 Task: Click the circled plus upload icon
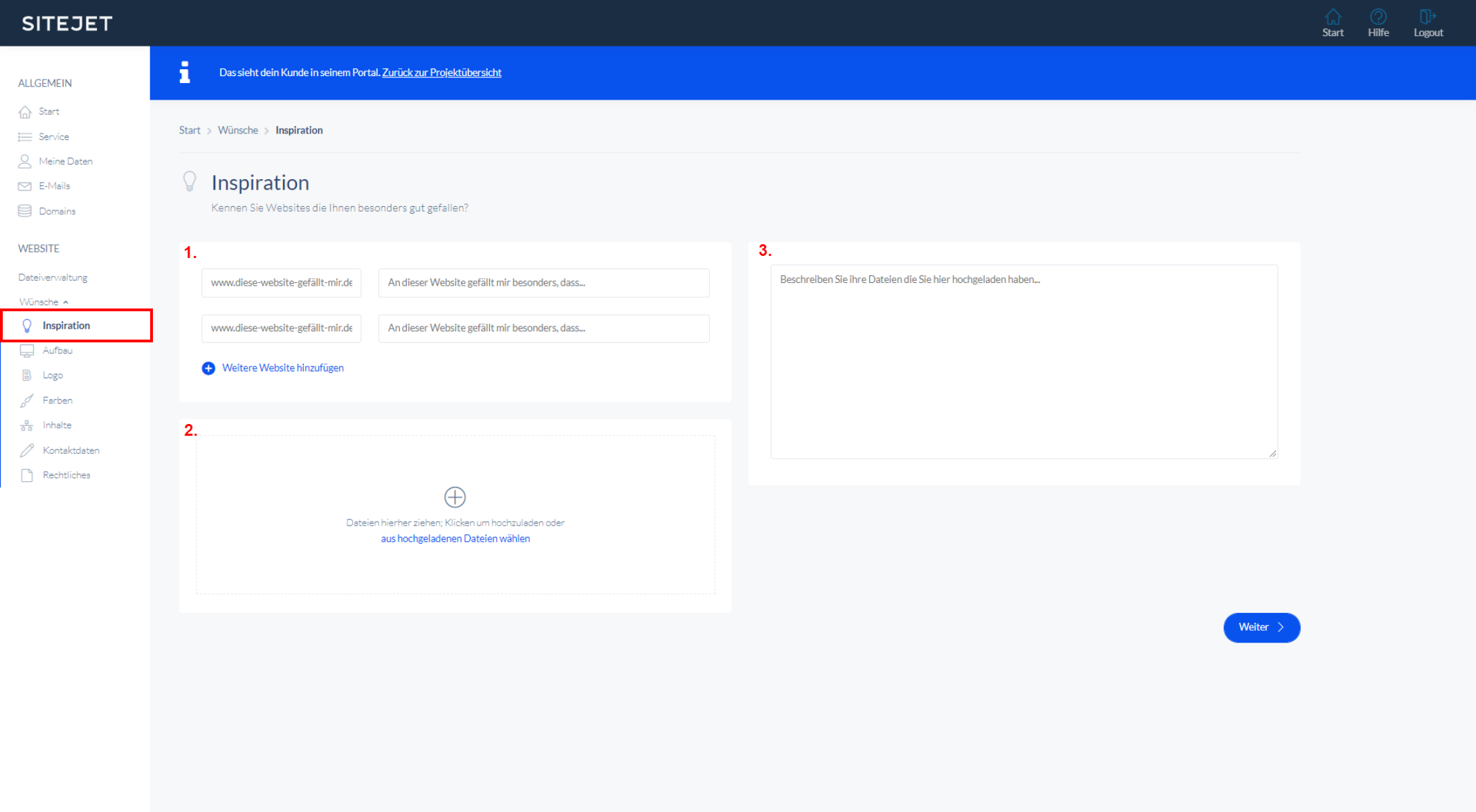[455, 497]
